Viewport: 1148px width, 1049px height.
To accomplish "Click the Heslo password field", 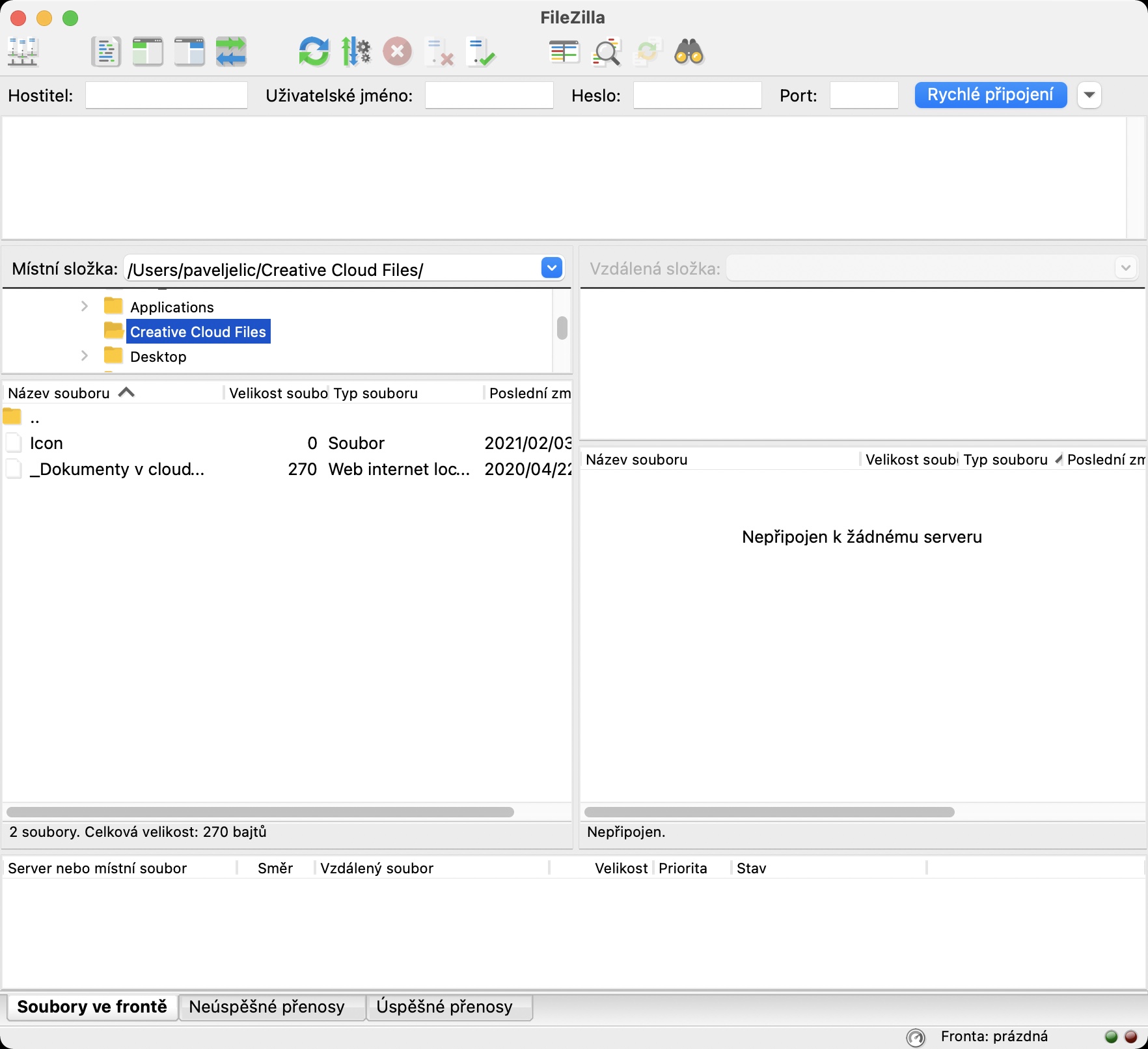I will tap(698, 96).
